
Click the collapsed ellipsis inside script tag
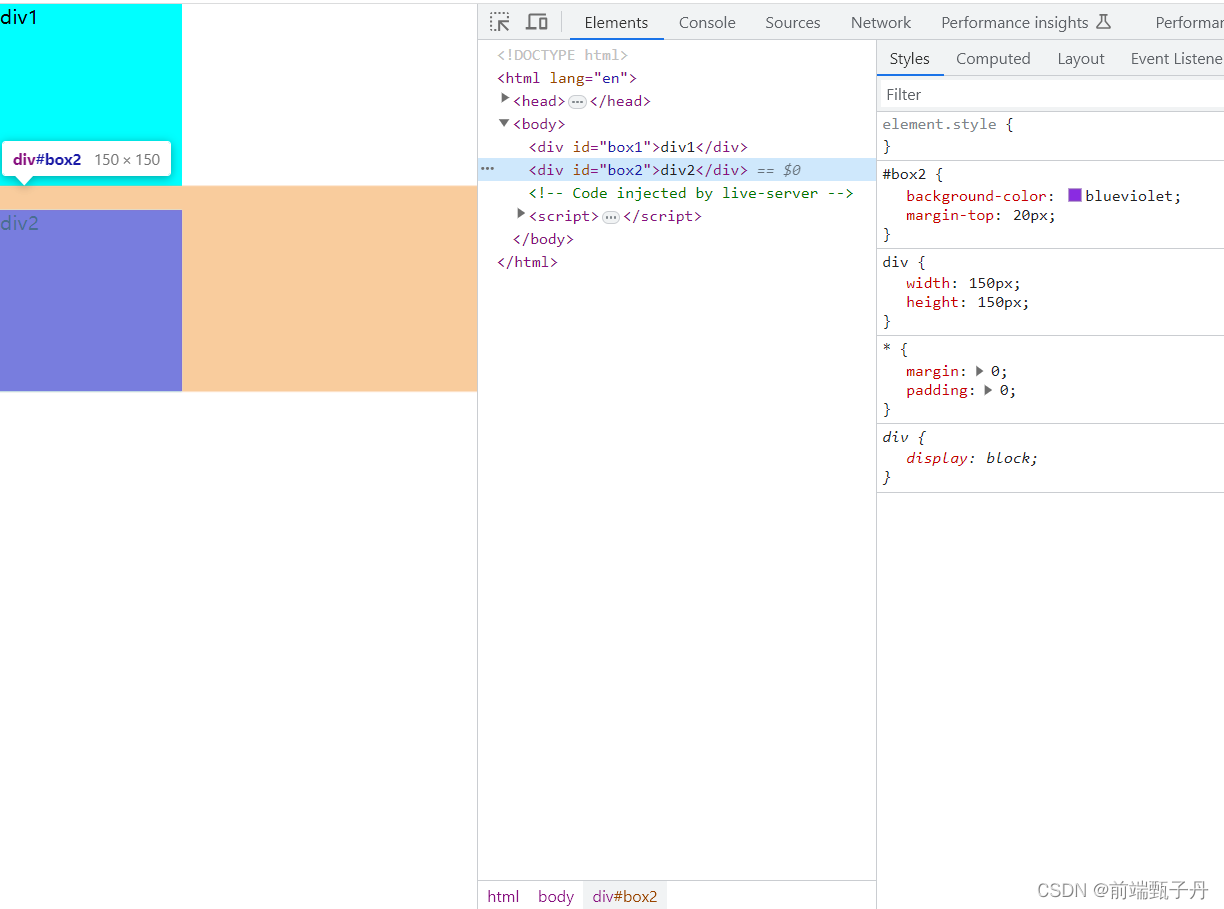click(611, 216)
